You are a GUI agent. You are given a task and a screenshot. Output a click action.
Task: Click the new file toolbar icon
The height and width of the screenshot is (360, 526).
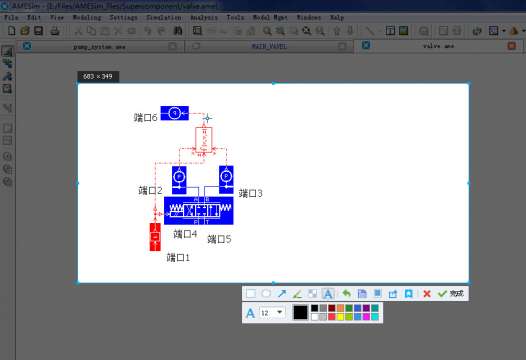pyautogui.click(x=11, y=31)
